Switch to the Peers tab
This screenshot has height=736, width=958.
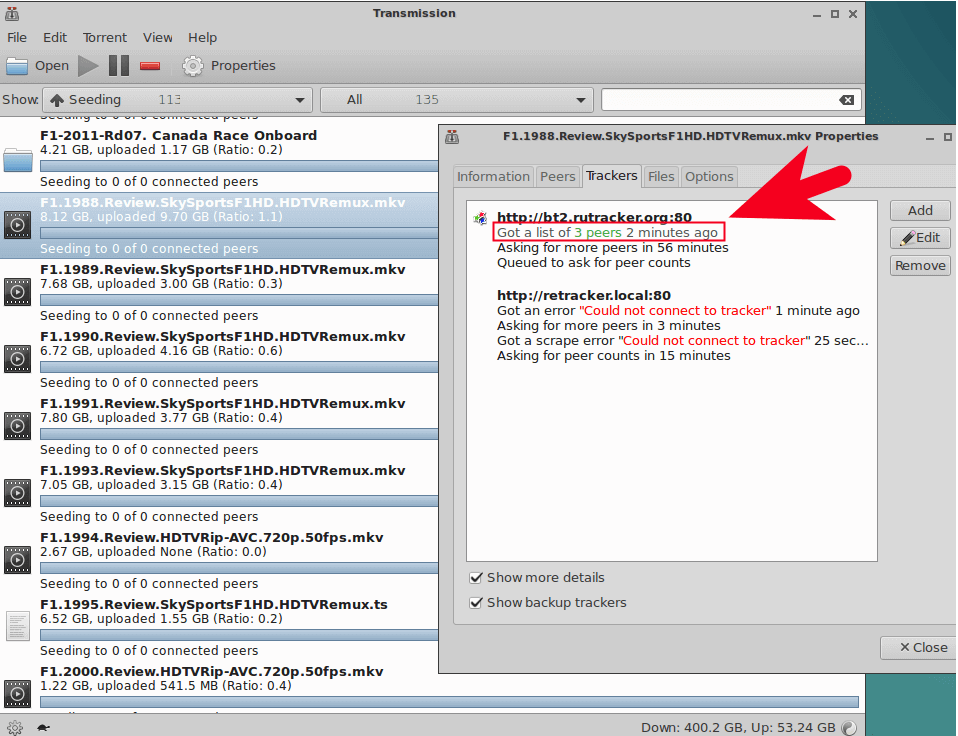tap(558, 177)
